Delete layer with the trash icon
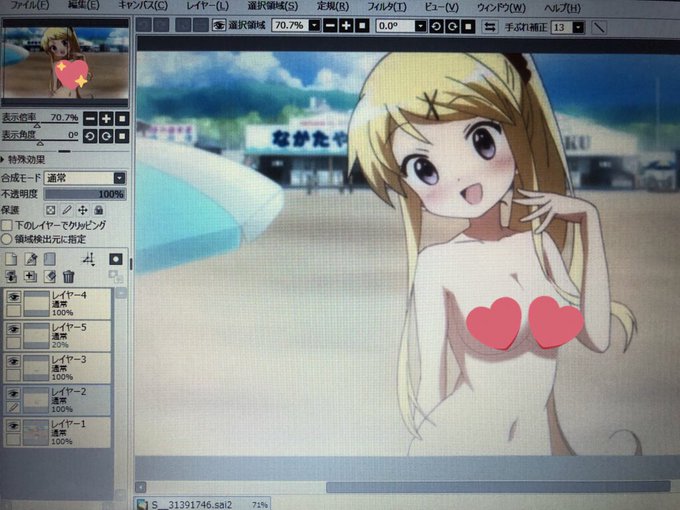680x510 pixels. (69, 276)
